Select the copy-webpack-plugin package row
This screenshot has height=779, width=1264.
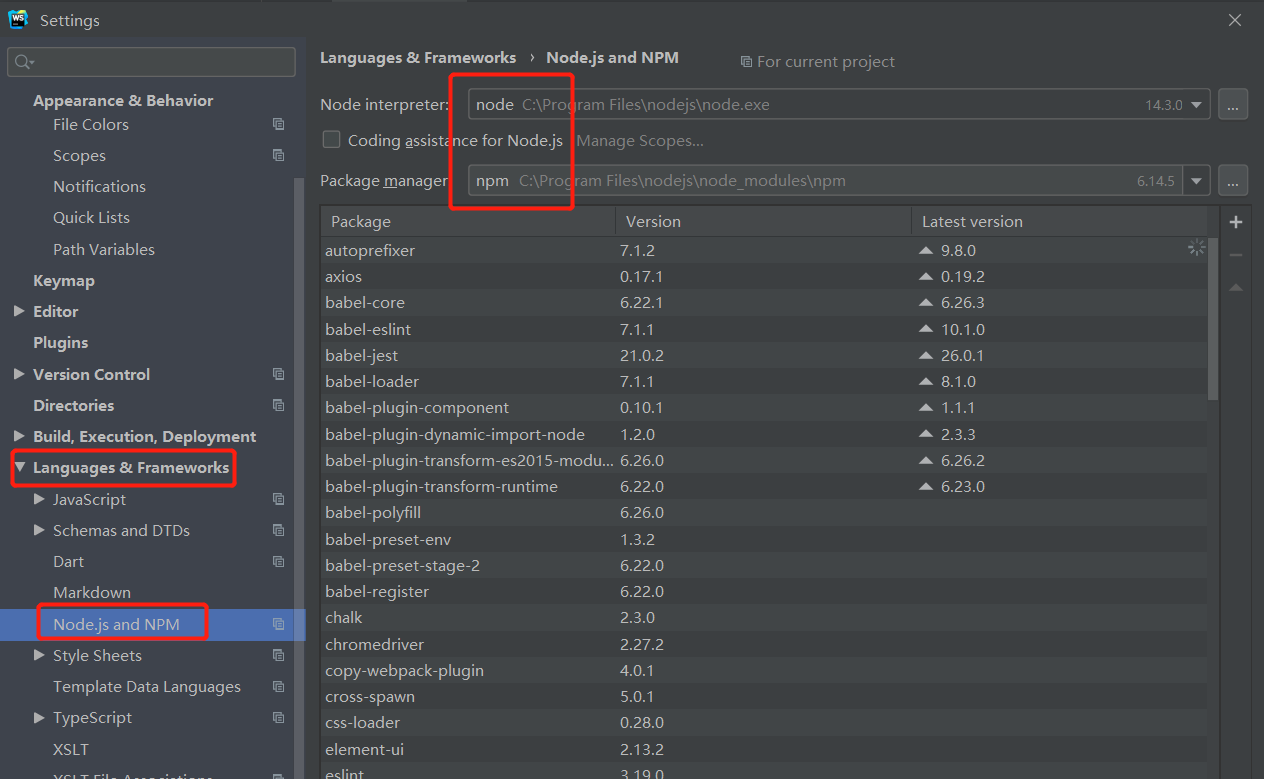(764, 670)
